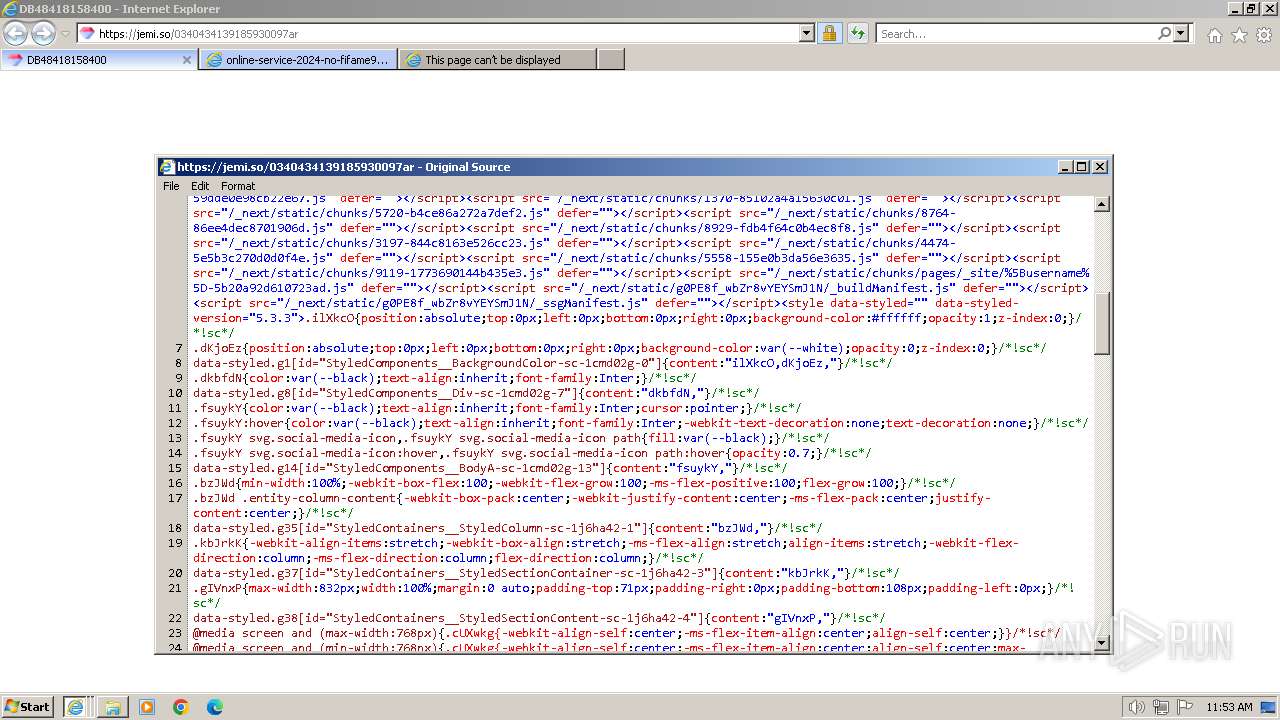Launch Chrome from taskbar
The image size is (1280, 720).
pos(181,707)
